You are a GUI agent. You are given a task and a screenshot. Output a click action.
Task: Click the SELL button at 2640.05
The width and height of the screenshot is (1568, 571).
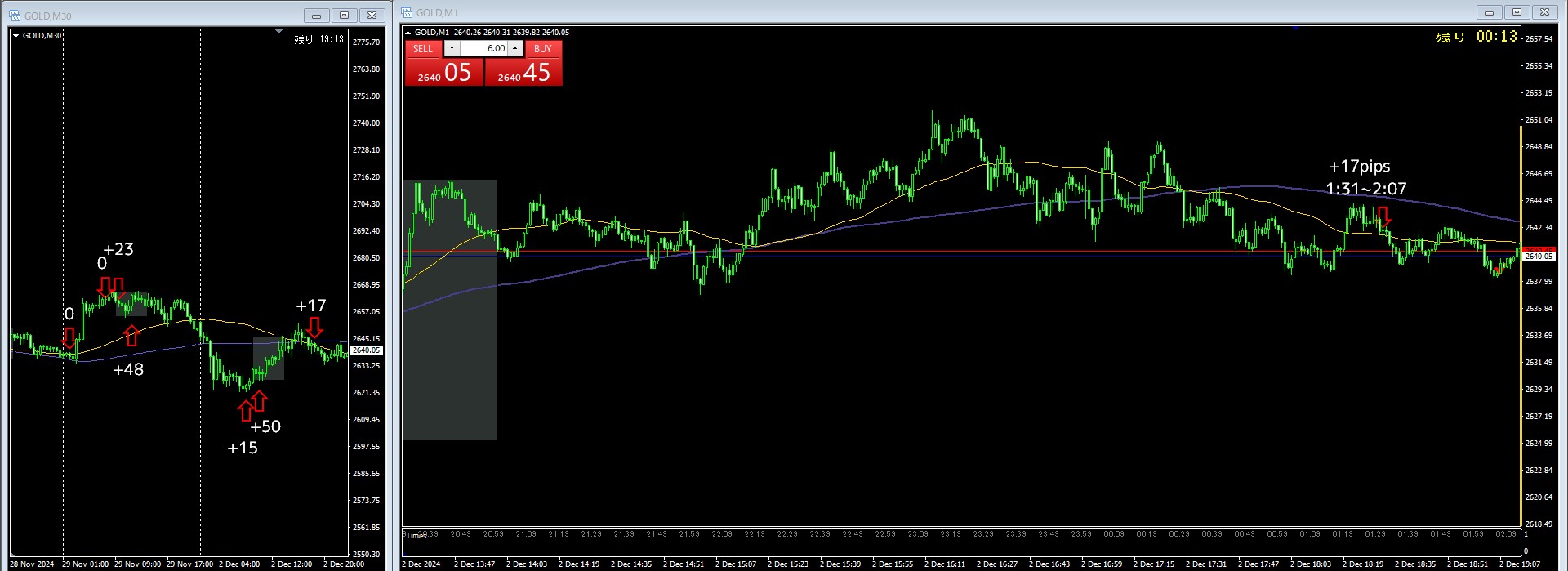coord(444,71)
